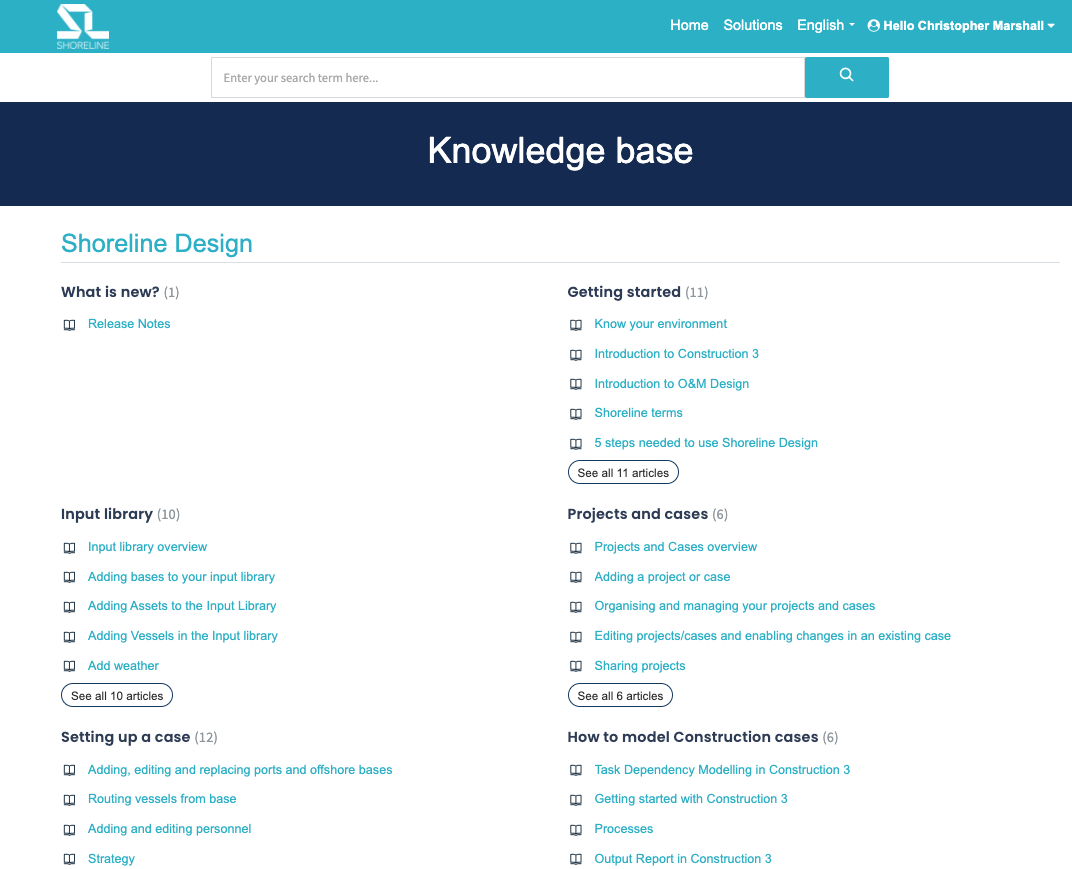Viewport: 1072px width, 869px height.
Task: Open the Projects and cases folder heading
Action: (637, 514)
